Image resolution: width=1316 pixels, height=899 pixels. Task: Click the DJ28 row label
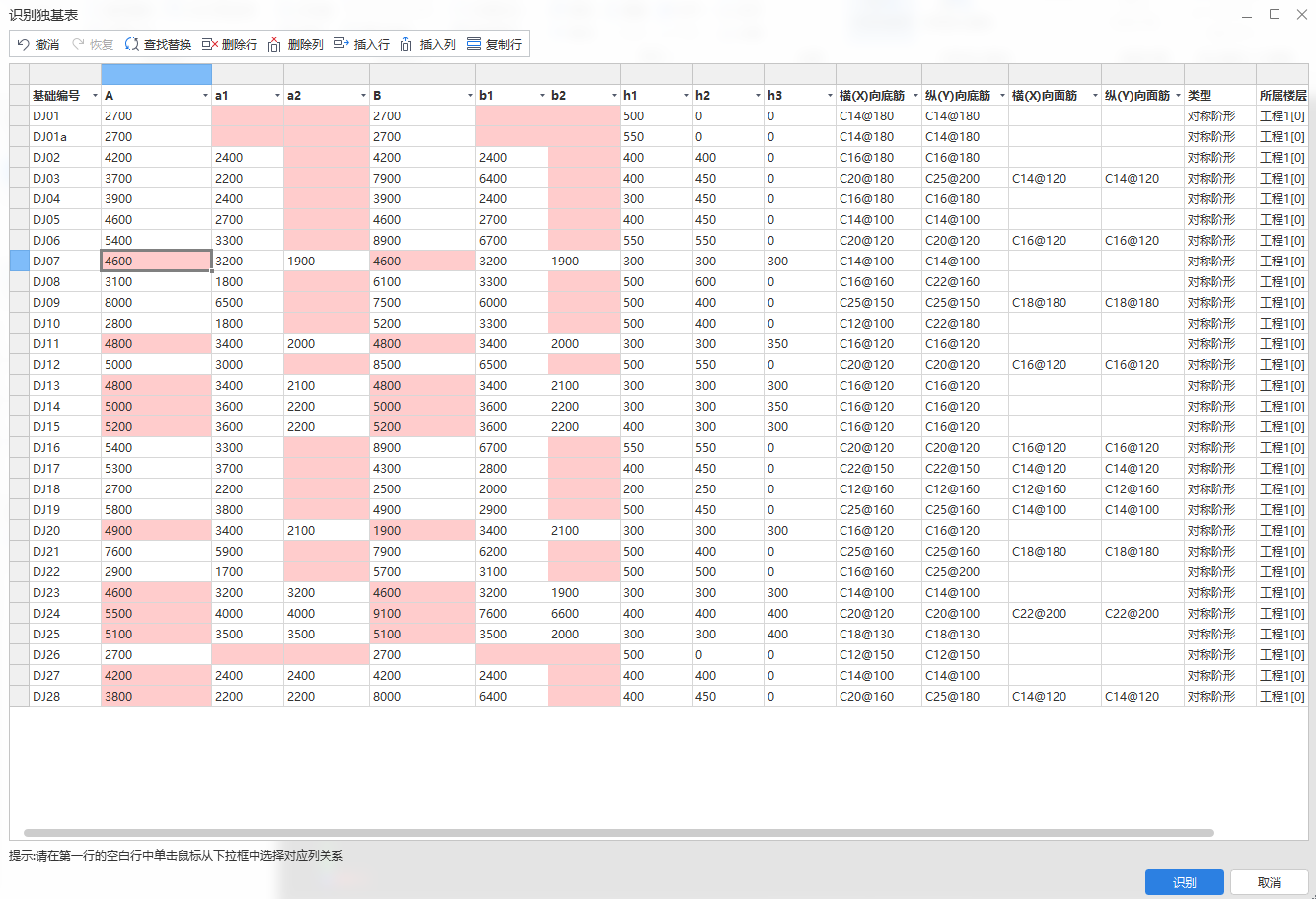(65, 697)
